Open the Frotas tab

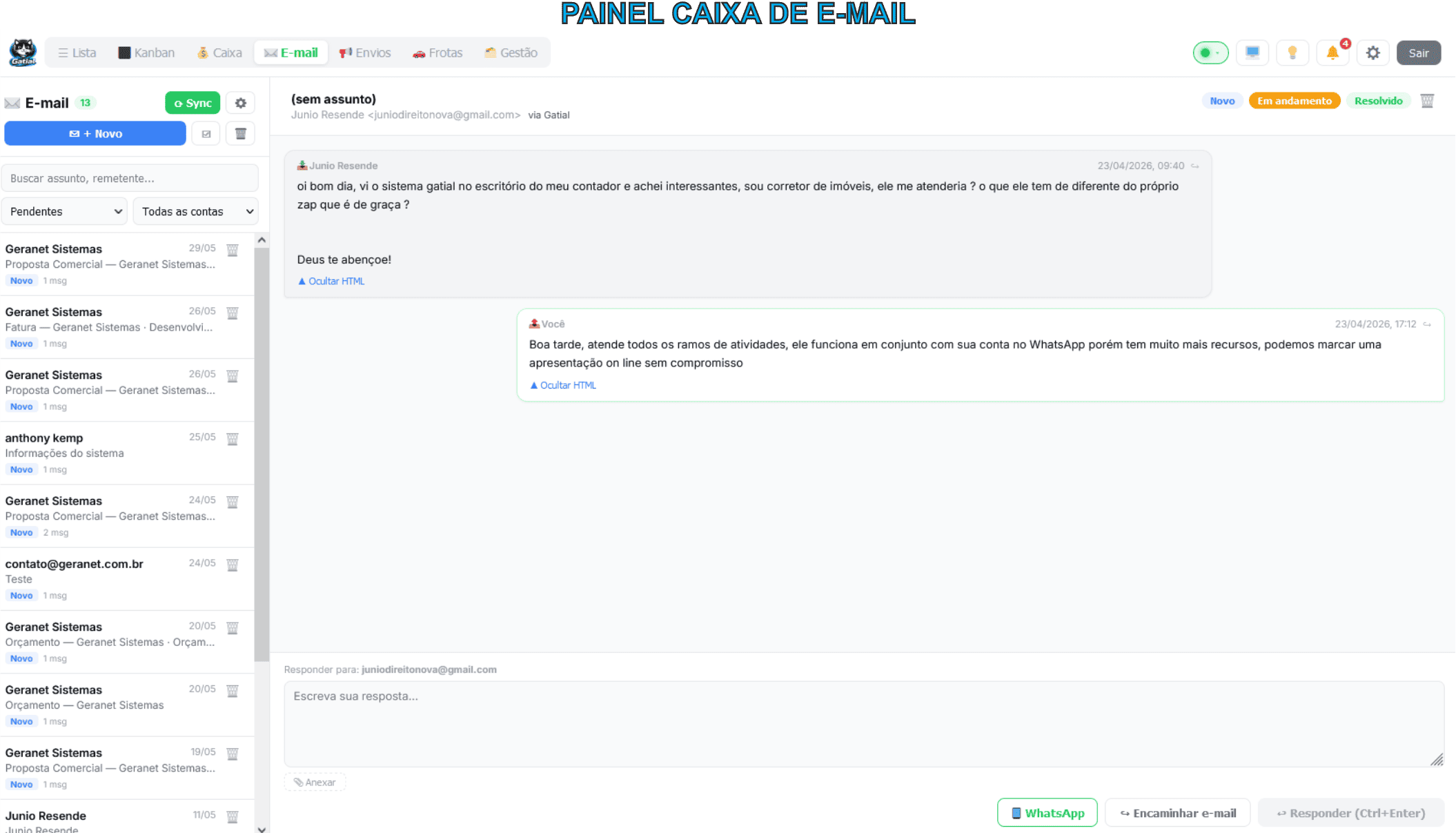437,52
